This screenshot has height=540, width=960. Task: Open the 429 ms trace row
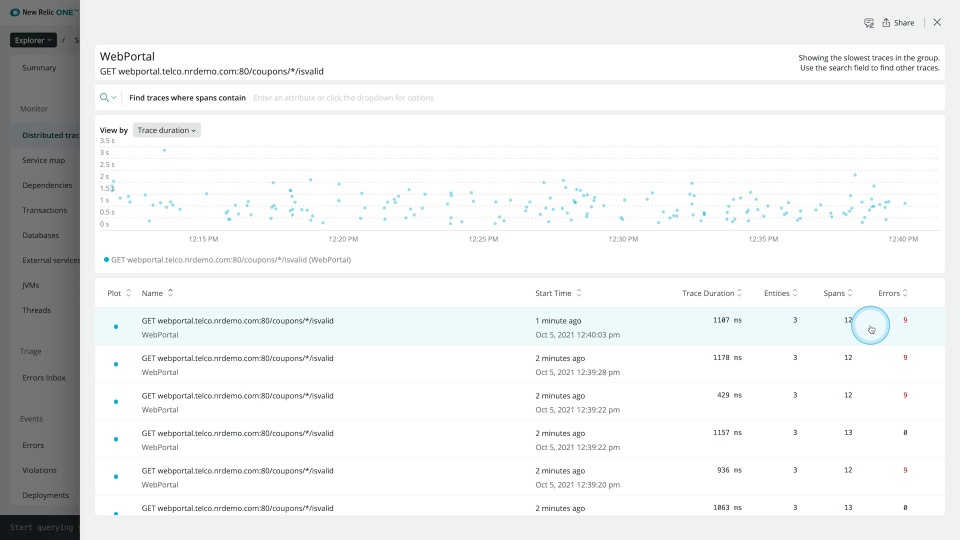pyautogui.click(x=520, y=402)
